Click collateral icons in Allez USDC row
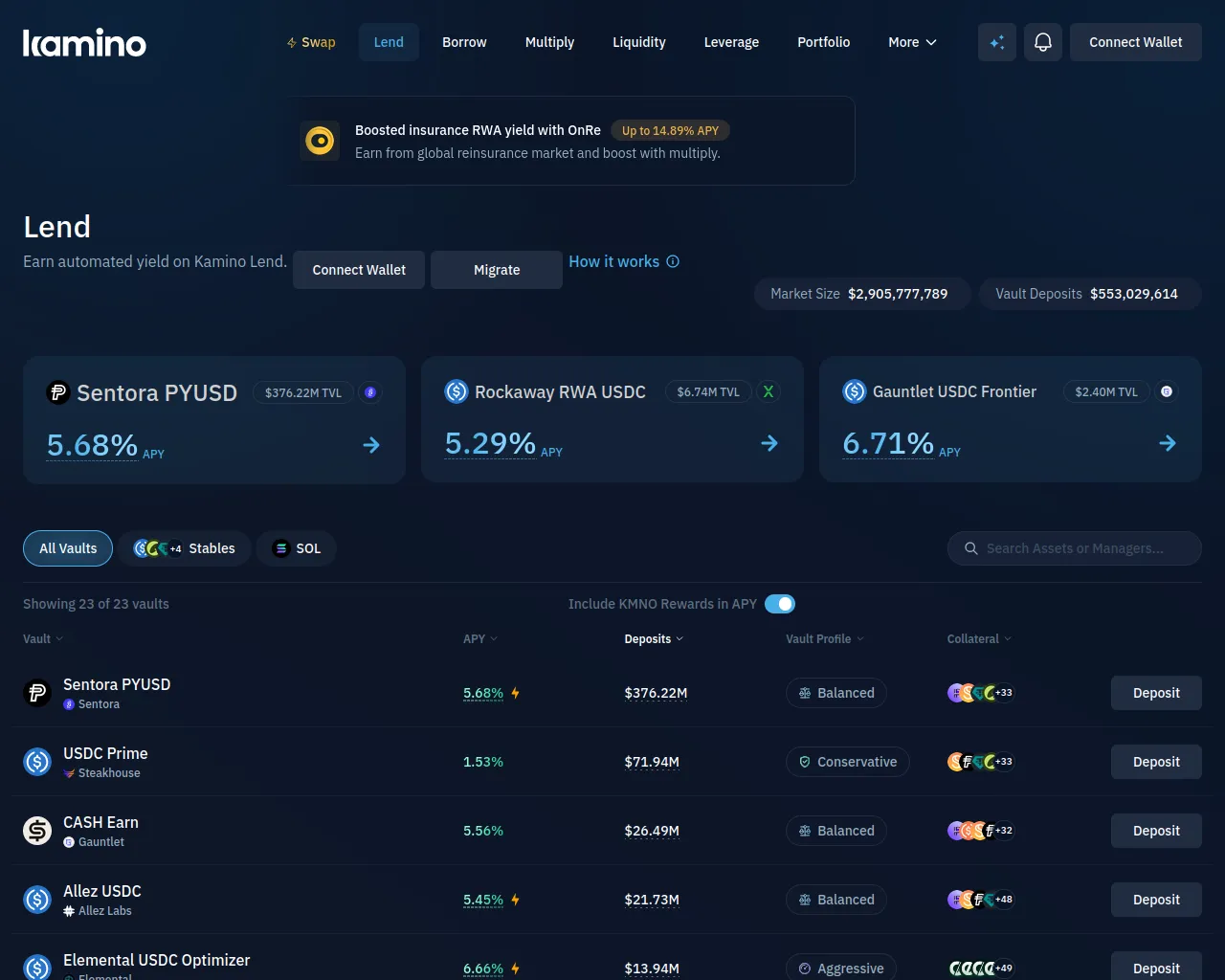 tap(980, 900)
